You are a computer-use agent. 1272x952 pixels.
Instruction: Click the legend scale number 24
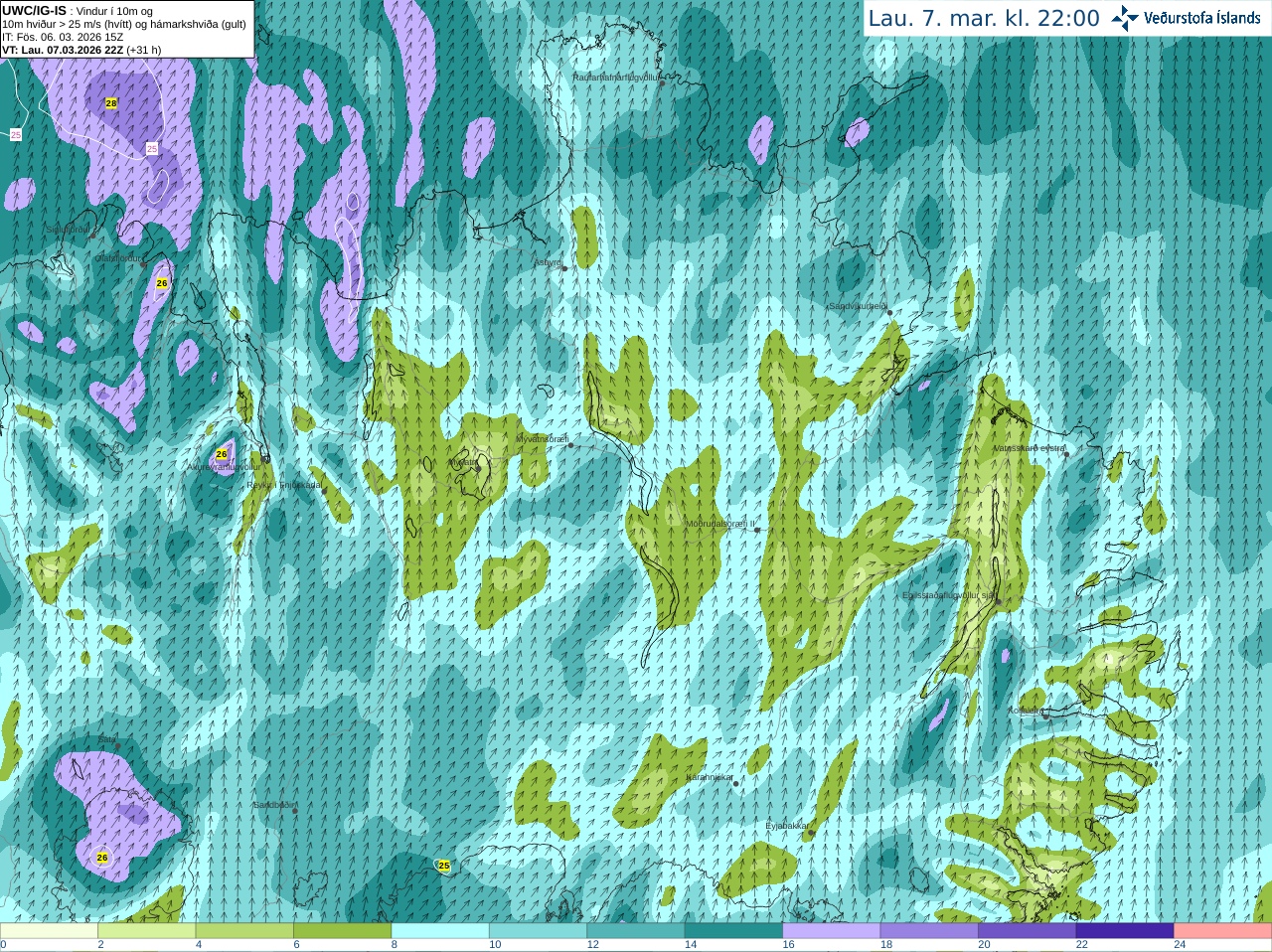coord(1180,945)
